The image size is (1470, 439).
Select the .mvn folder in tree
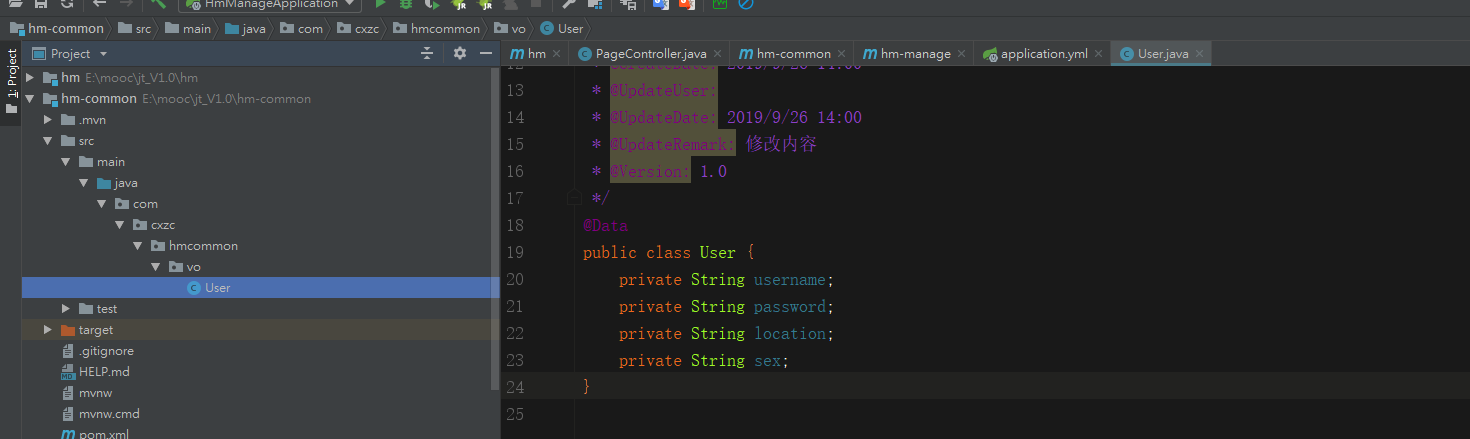[92, 120]
